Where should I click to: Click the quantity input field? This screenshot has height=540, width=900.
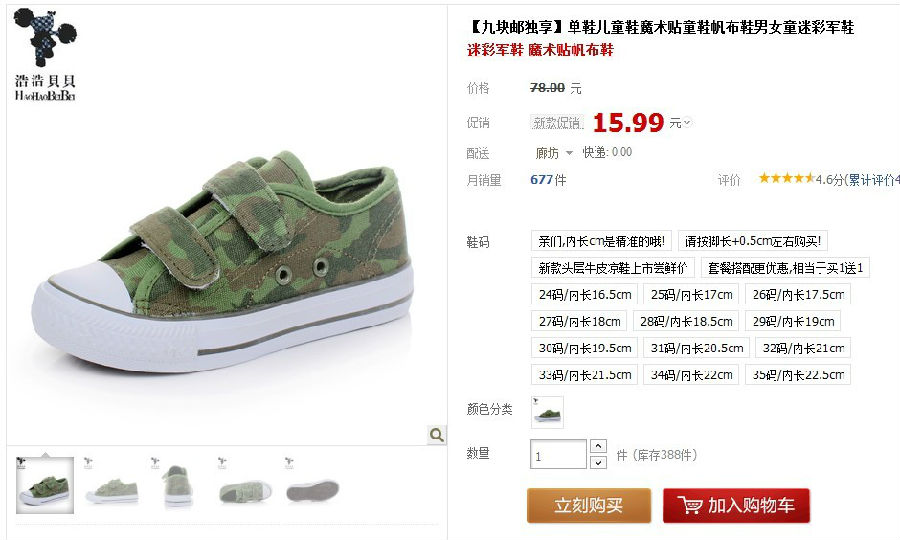click(x=558, y=454)
